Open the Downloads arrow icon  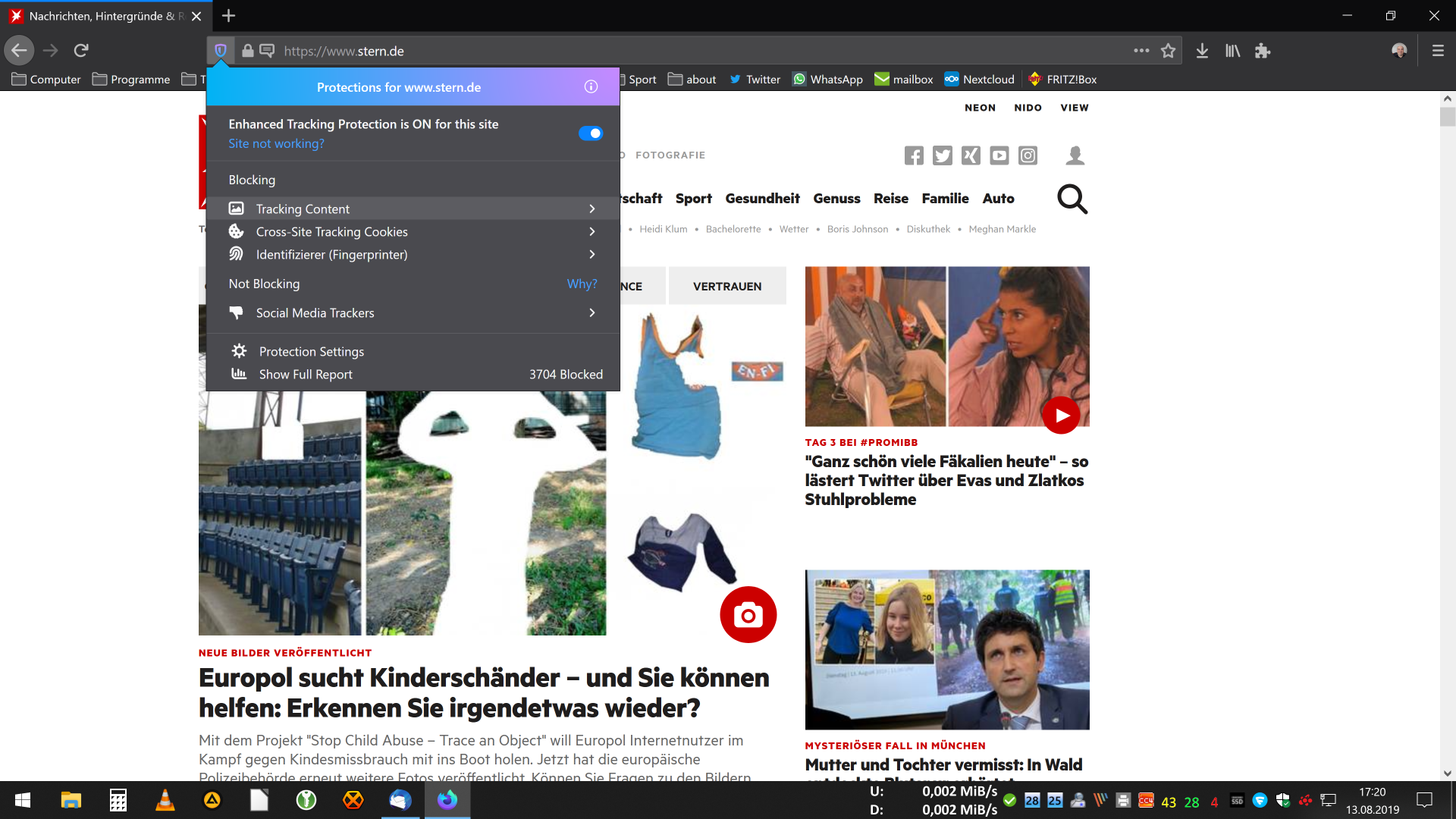click(1202, 51)
